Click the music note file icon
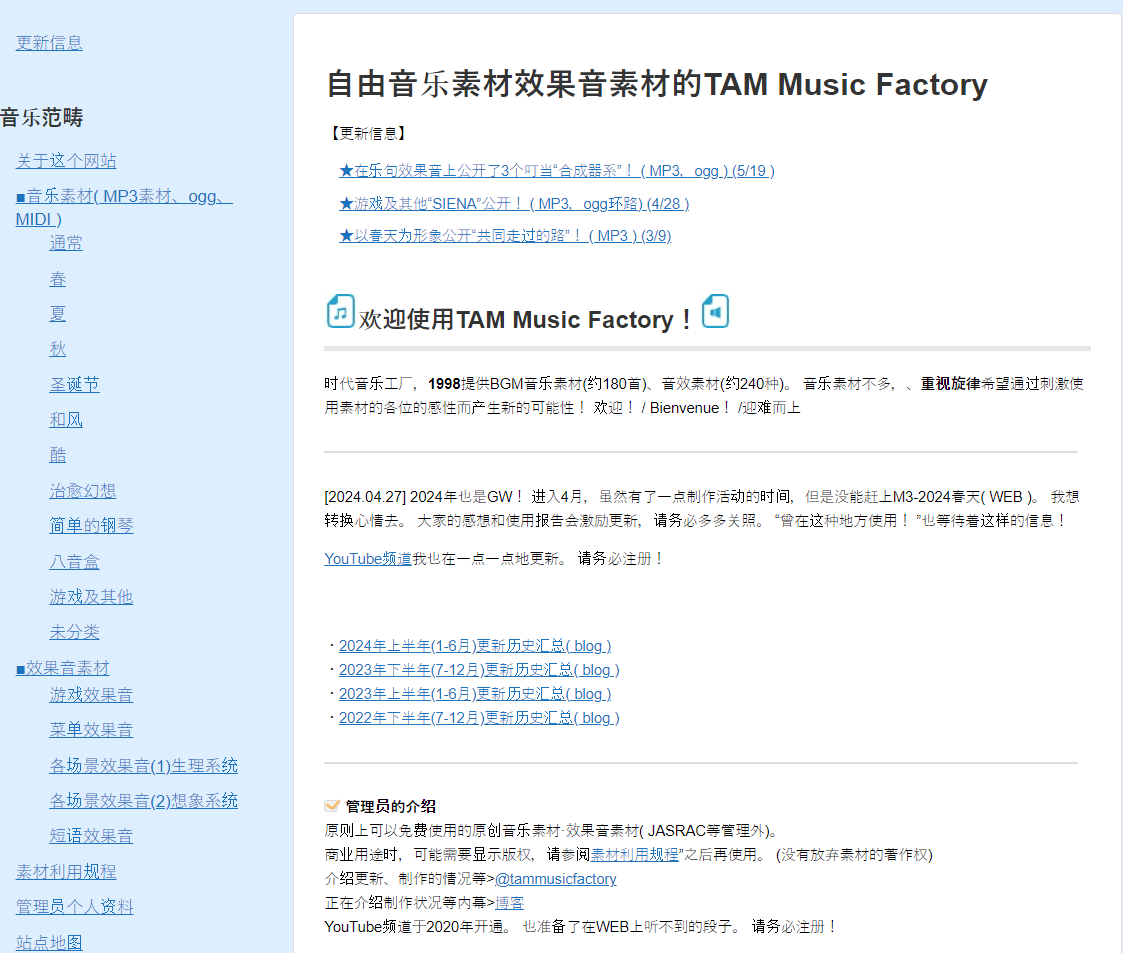The width and height of the screenshot is (1123, 953). click(x=341, y=311)
